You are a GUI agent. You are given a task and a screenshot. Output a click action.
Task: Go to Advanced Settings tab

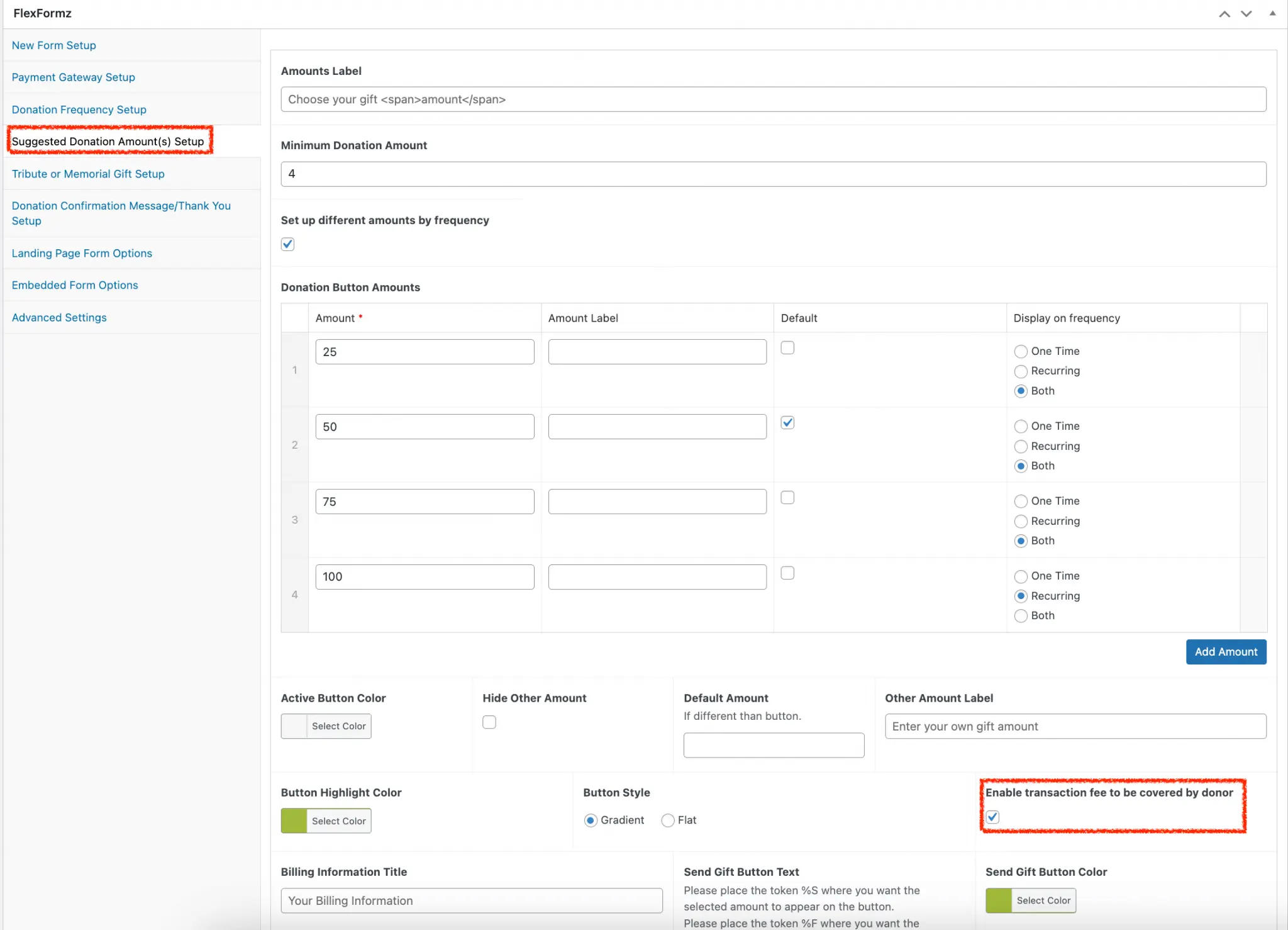point(59,318)
